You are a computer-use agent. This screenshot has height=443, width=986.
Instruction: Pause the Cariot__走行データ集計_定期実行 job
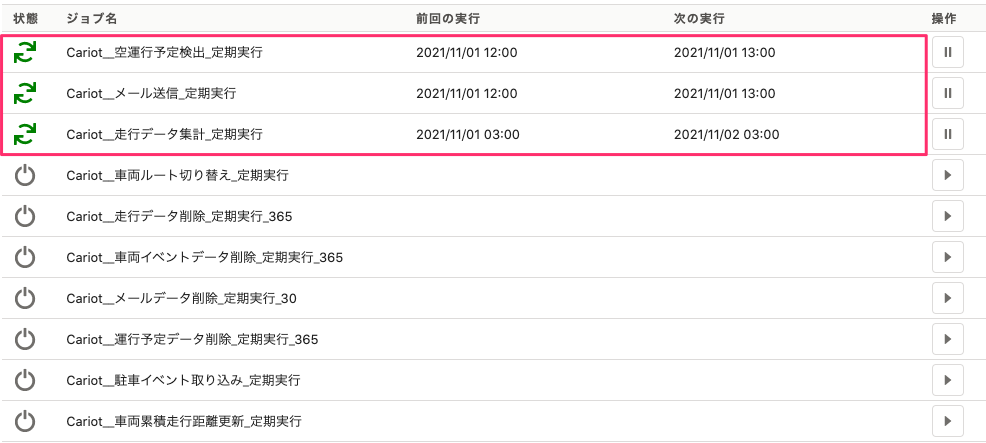[x=948, y=134]
